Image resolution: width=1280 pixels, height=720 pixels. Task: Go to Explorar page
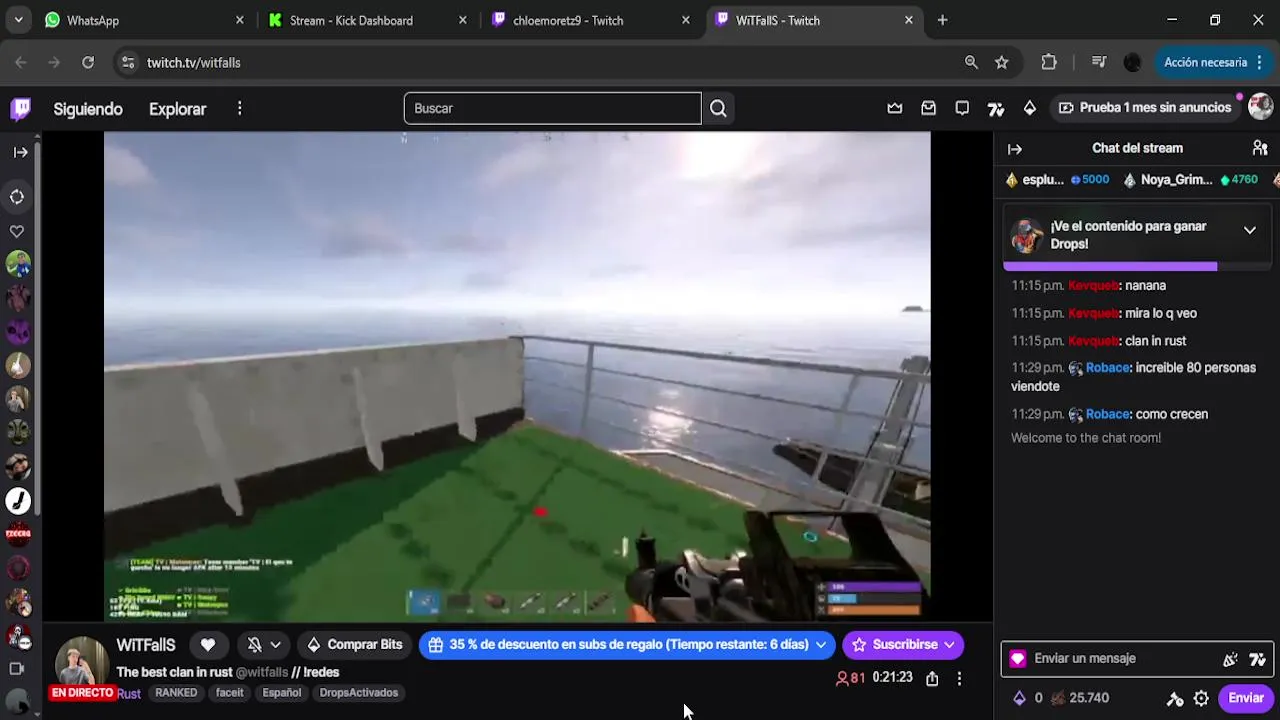coord(177,109)
